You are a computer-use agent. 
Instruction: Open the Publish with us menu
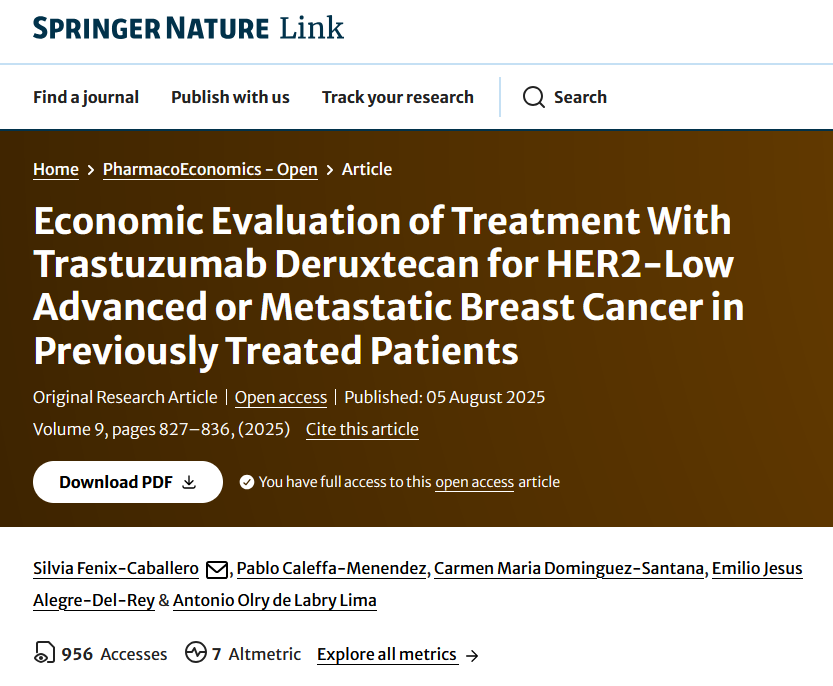click(x=230, y=97)
